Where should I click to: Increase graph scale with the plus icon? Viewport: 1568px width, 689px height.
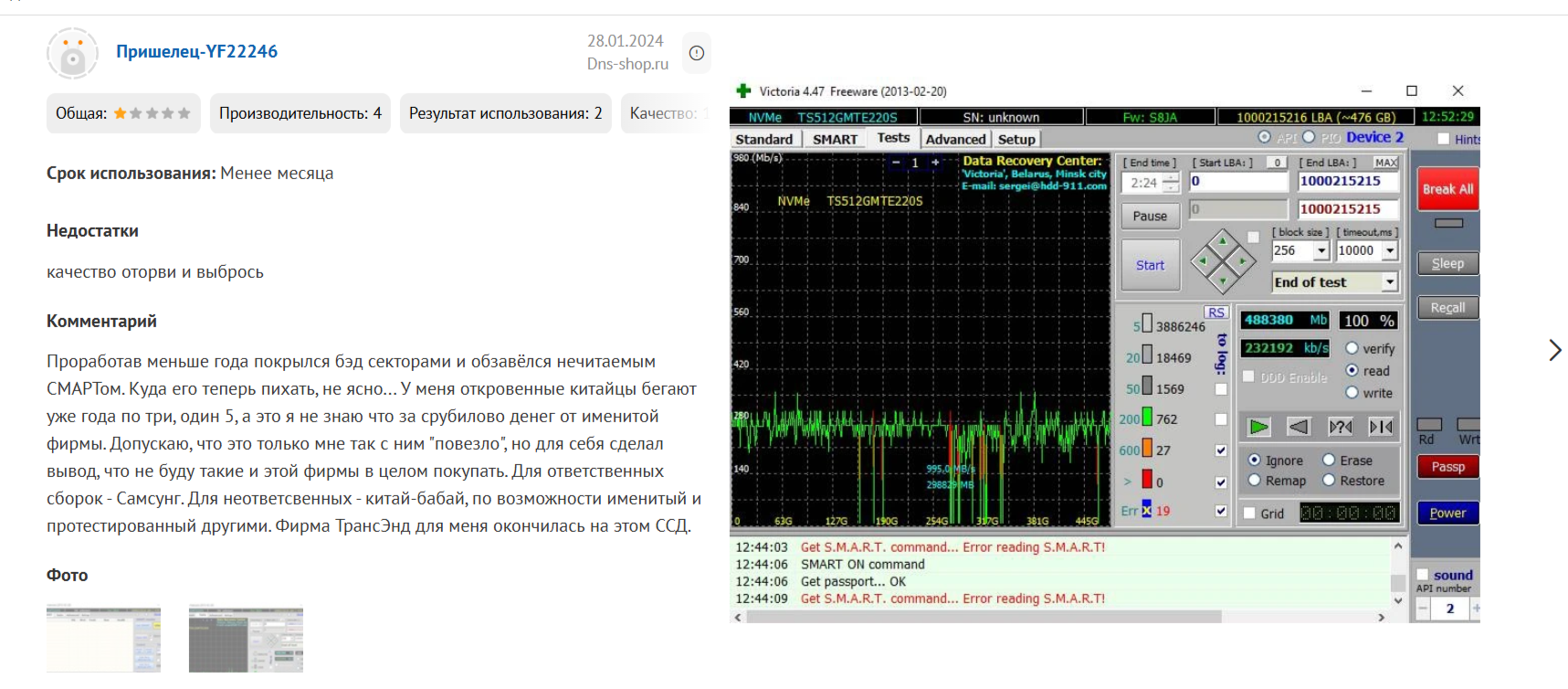coord(935,163)
